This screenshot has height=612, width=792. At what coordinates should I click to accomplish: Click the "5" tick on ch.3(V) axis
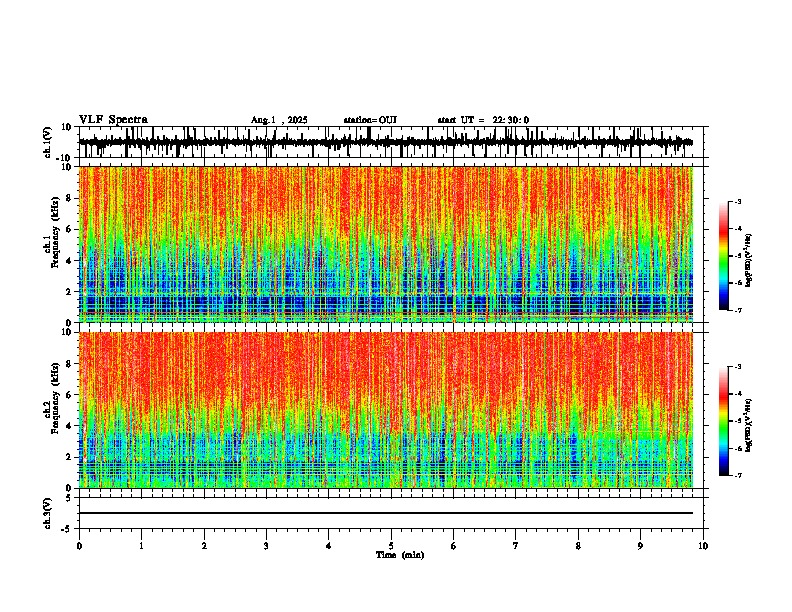pyautogui.click(x=69, y=497)
